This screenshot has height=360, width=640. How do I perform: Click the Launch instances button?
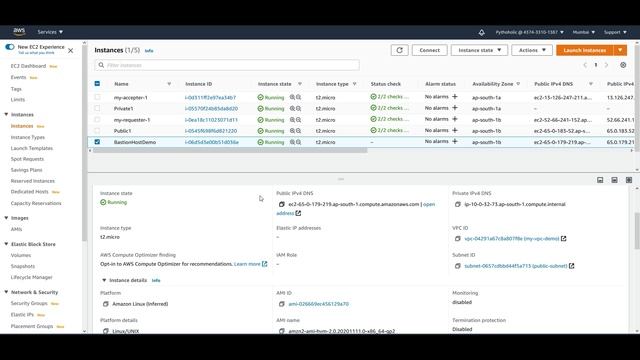[584, 50]
